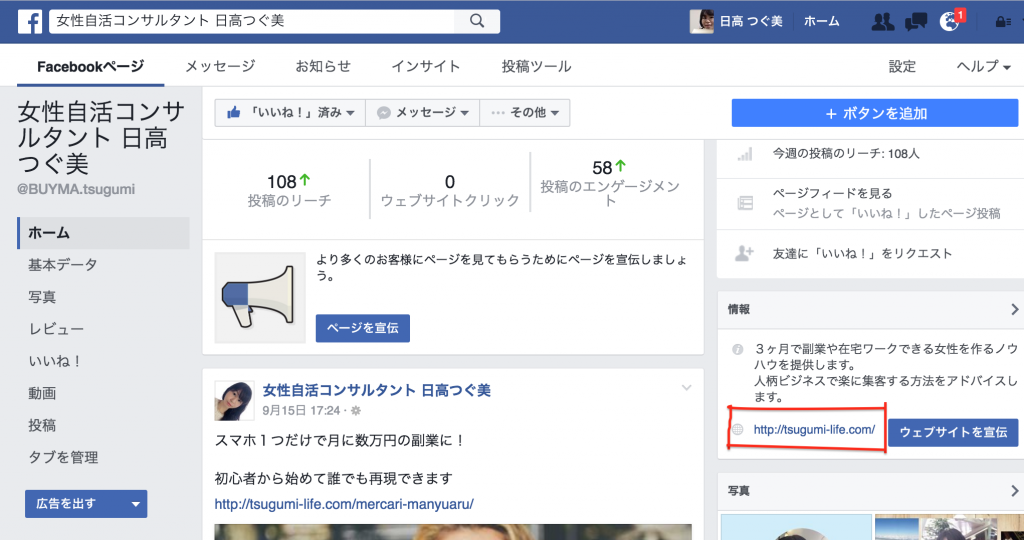The image size is (1024, 540).
Task: Select 基本データ in sidebar
Action: (x=63, y=265)
